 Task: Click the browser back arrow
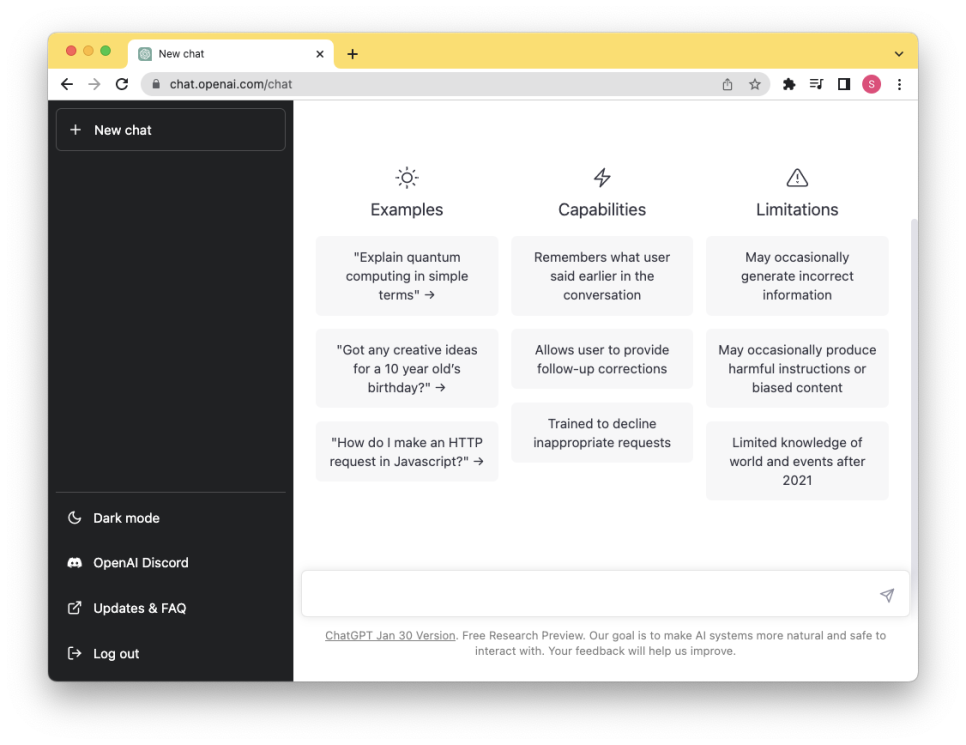[67, 84]
